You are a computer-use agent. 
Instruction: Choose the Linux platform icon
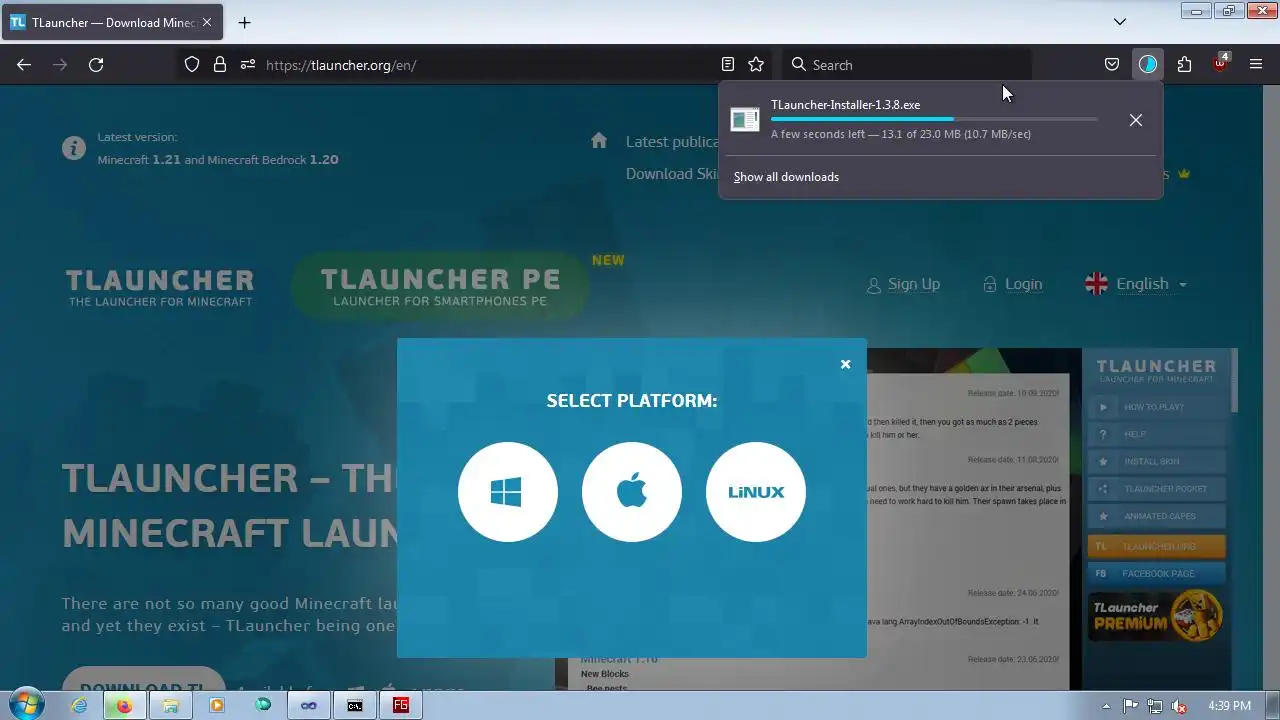(755, 492)
